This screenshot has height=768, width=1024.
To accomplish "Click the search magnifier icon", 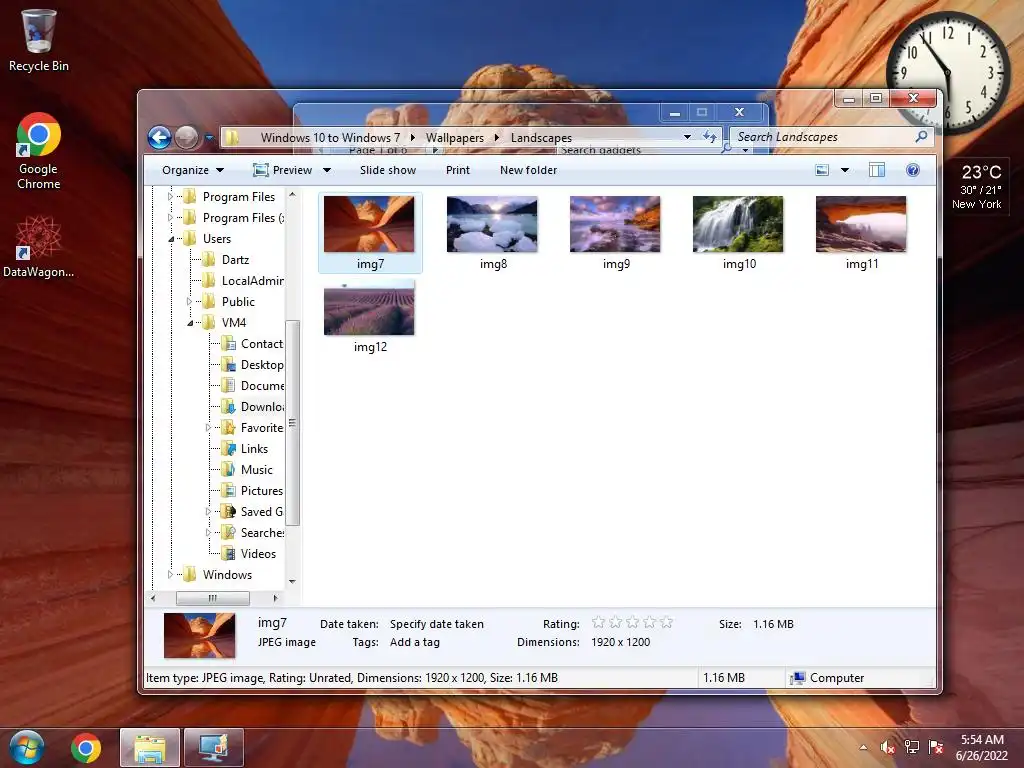I will [921, 136].
